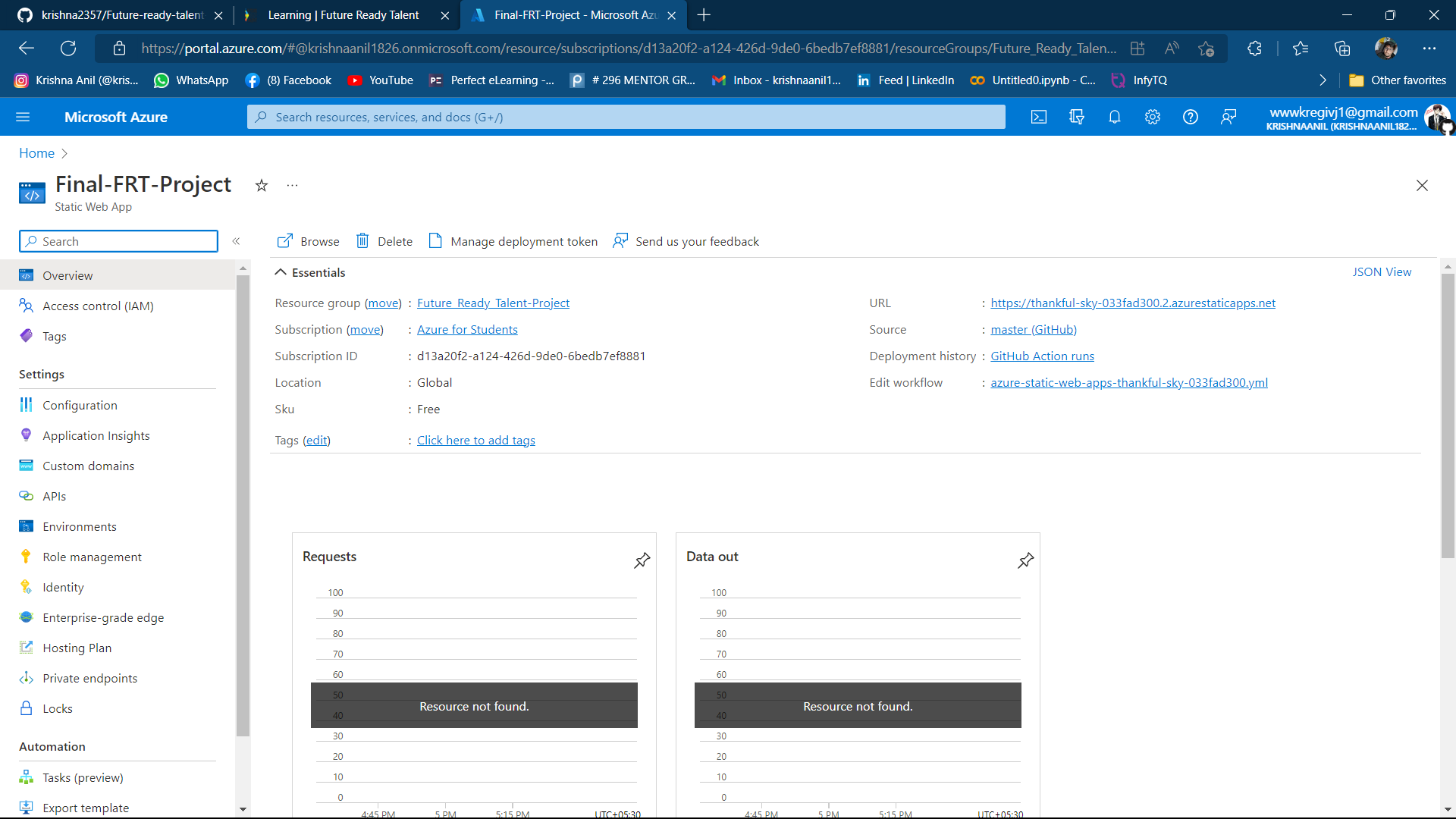1456x819 pixels.
Task: Open the portal Settings gear
Action: coord(1152,117)
